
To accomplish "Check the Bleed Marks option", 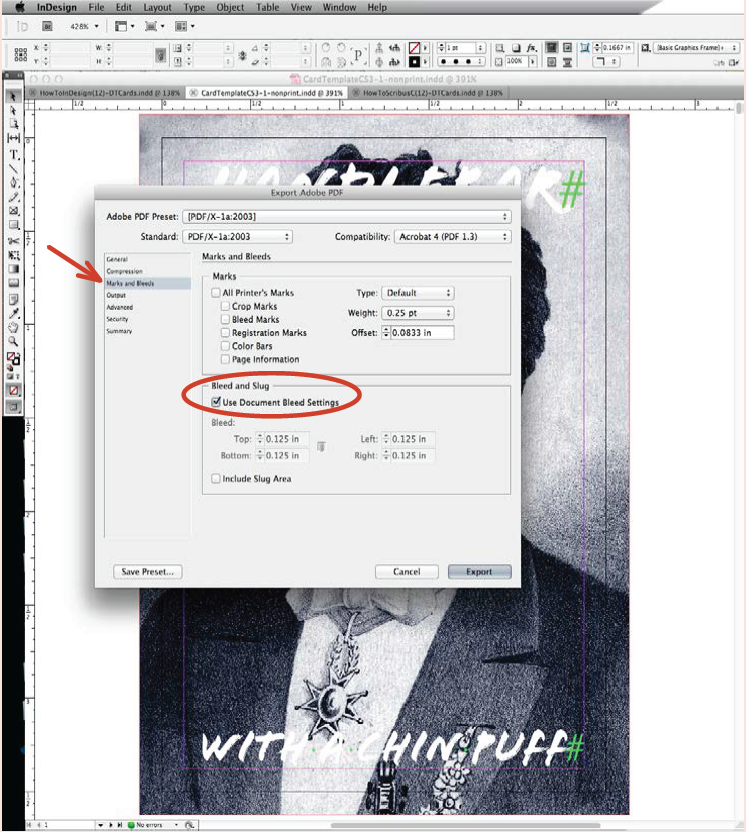I will pyautogui.click(x=225, y=319).
